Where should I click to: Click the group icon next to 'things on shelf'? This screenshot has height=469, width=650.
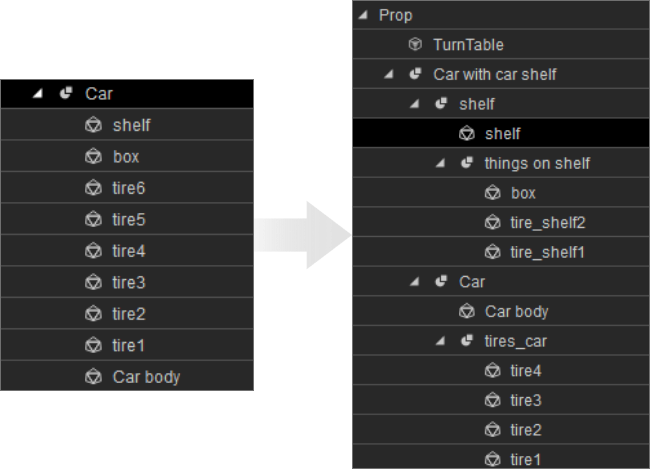pyautogui.click(x=467, y=163)
